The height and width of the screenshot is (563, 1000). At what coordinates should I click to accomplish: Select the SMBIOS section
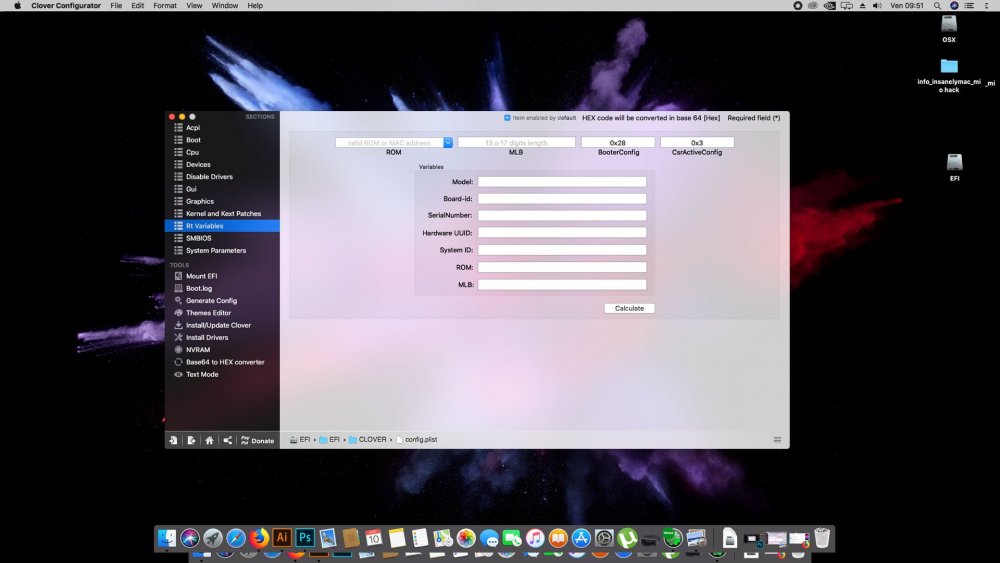tap(221, 238)
